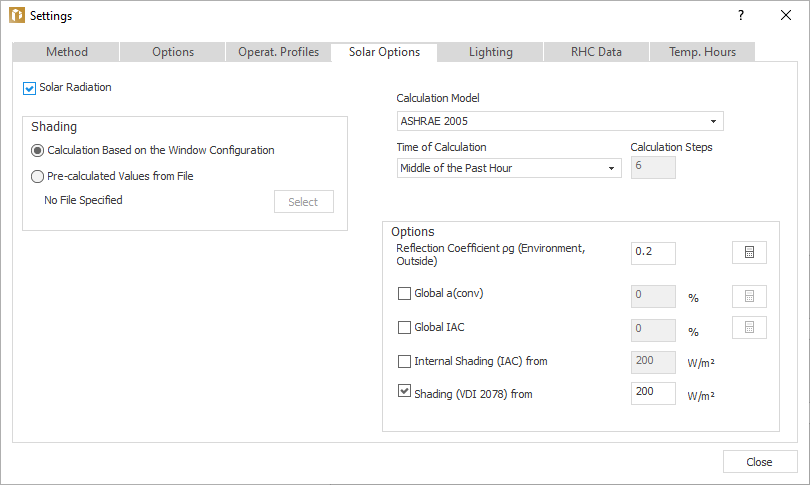Click the calculator icon beside Global a(conv)

[x=749, y=296]
